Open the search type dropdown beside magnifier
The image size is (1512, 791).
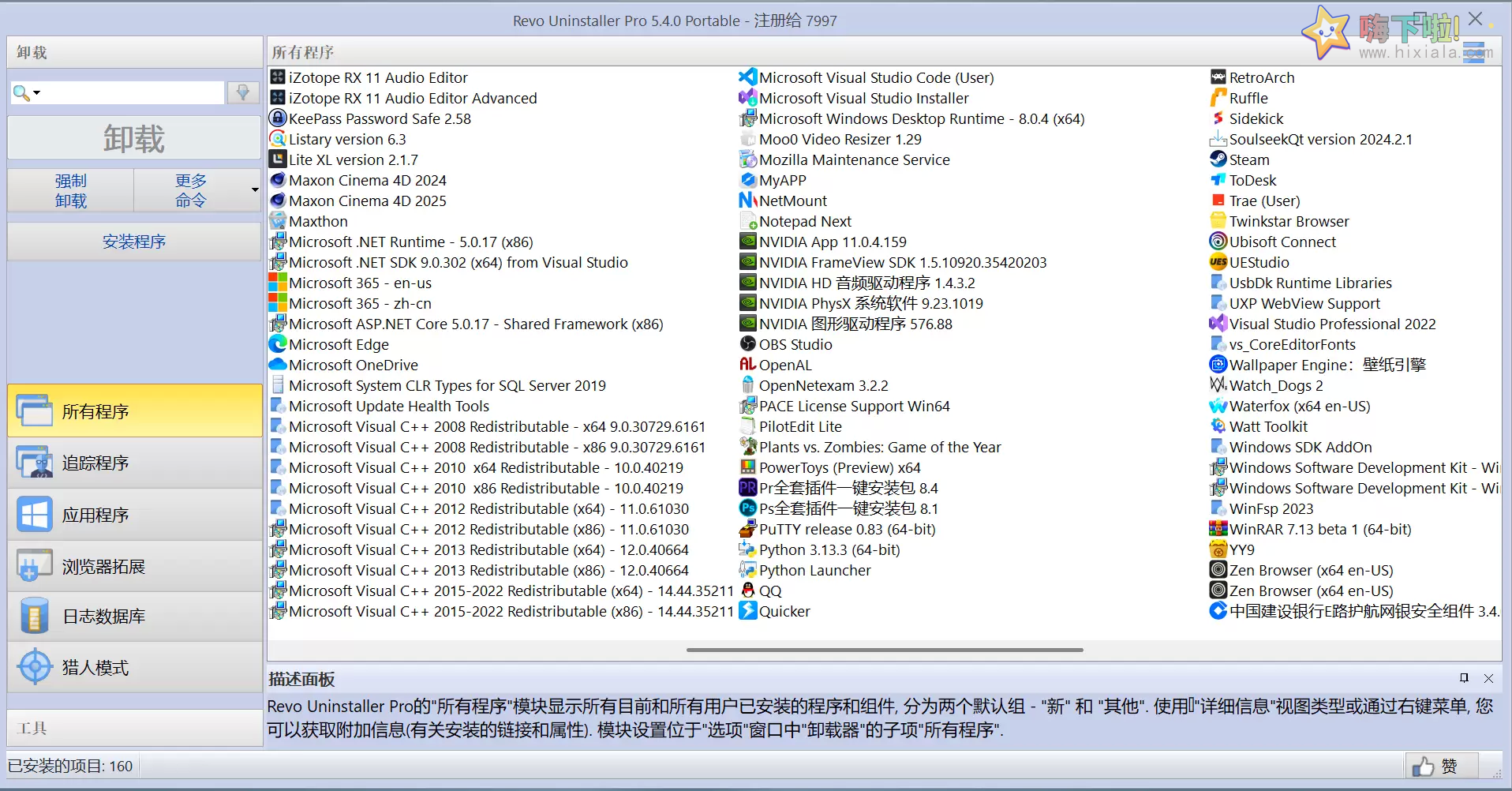coord(37,92)
